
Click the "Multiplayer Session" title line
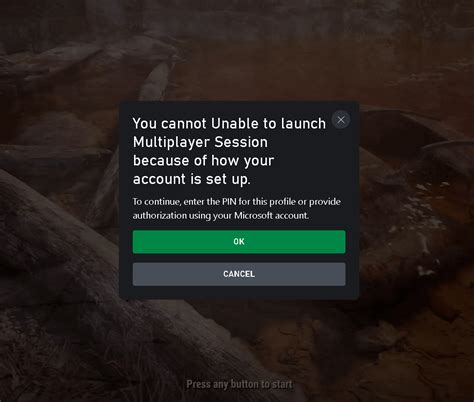(200, 142)
